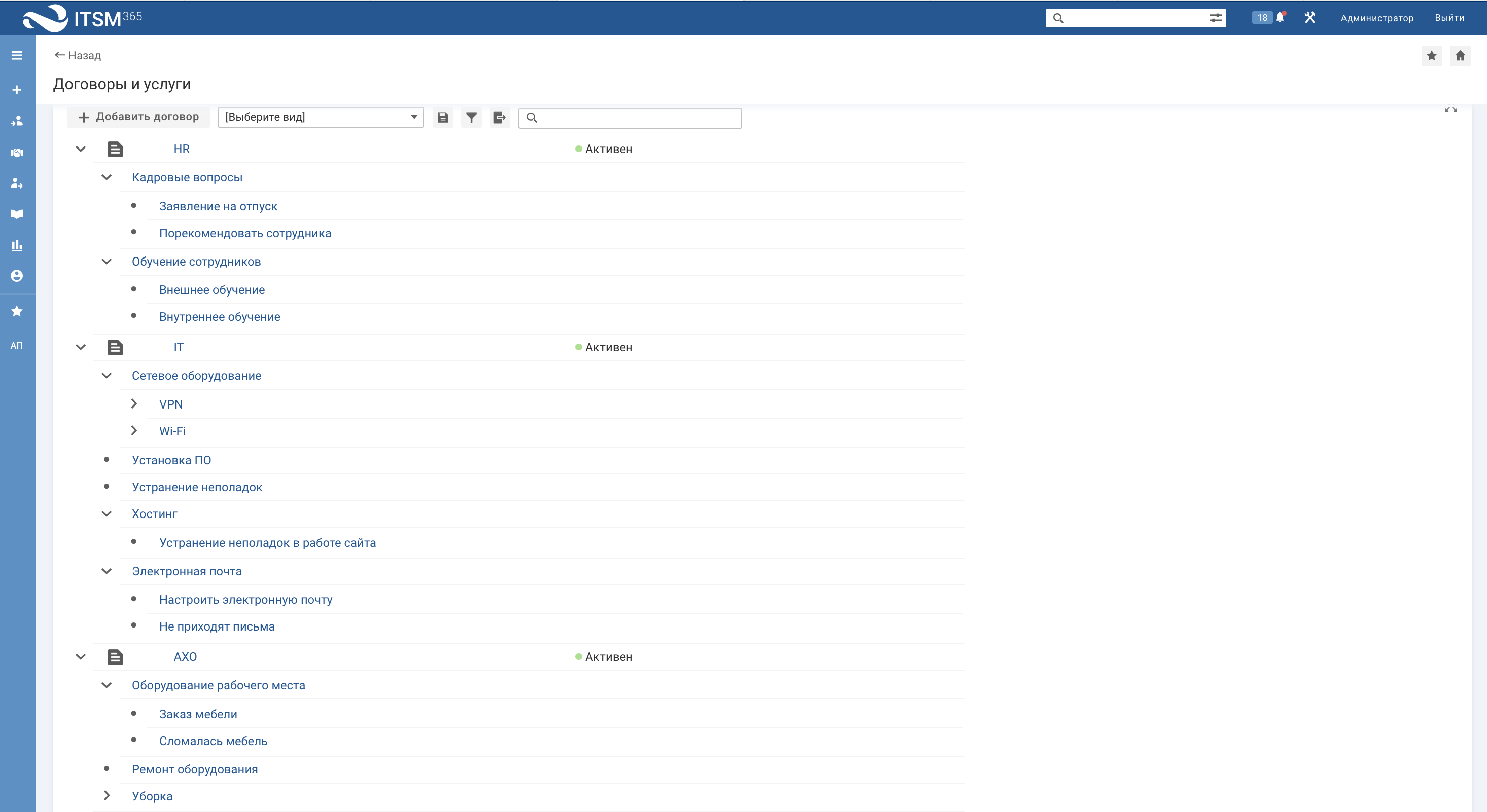
Task: Click save view floppy disk icon
Action: point(443,118)
